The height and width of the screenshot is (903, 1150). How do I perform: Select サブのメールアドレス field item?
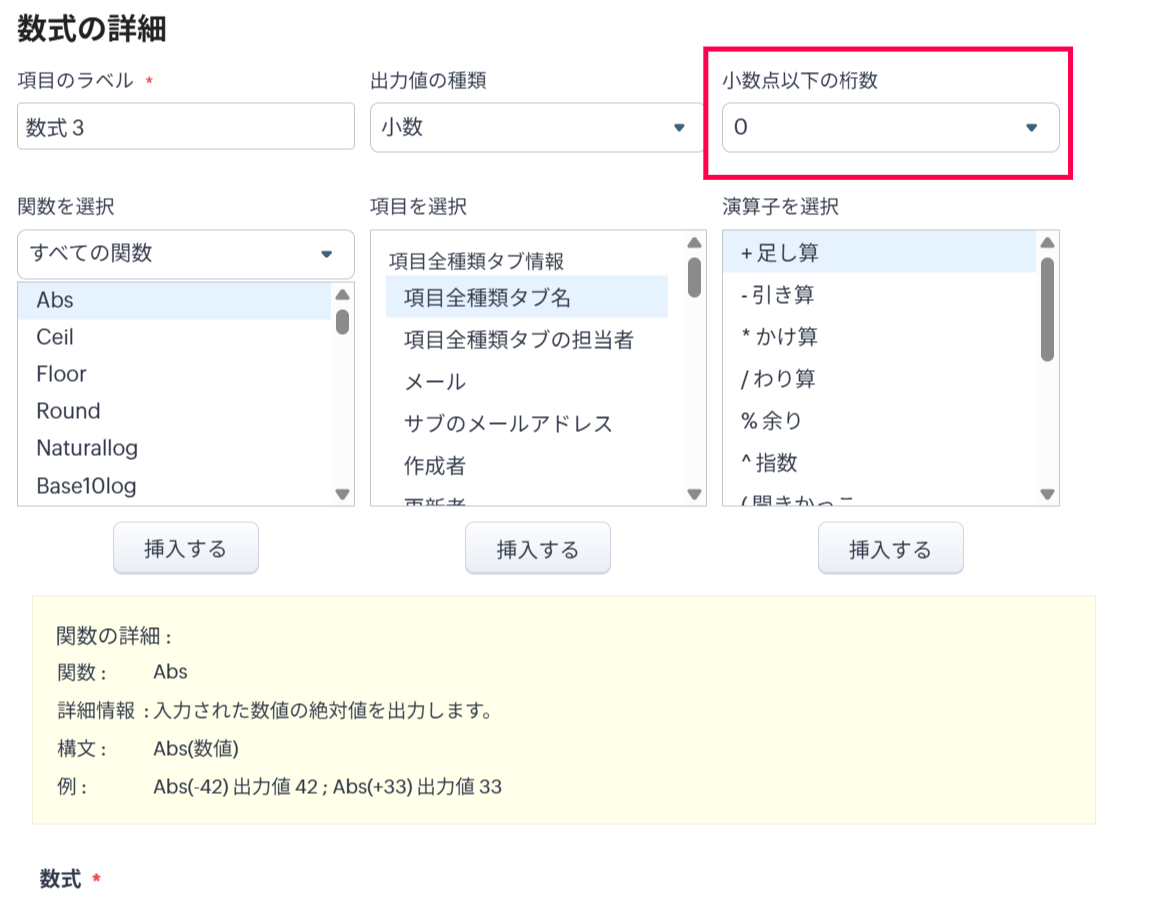coord(508,424)
